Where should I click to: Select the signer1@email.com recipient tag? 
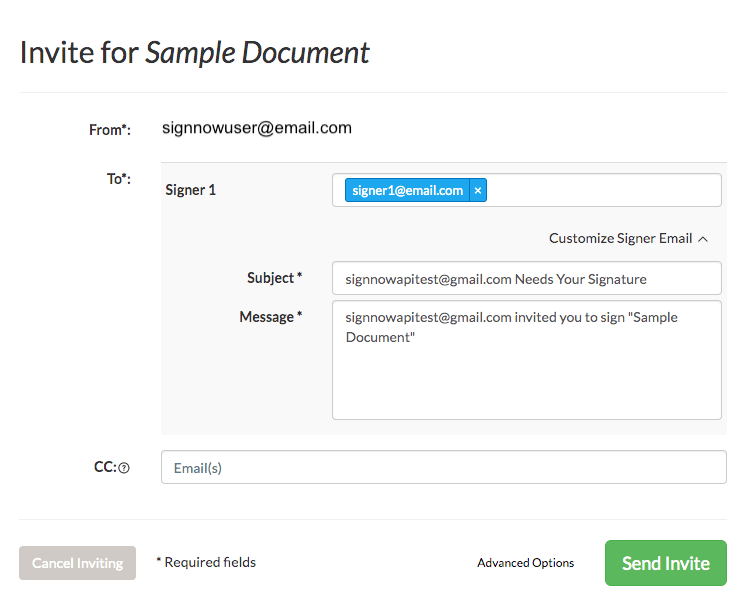click(409, 190)
